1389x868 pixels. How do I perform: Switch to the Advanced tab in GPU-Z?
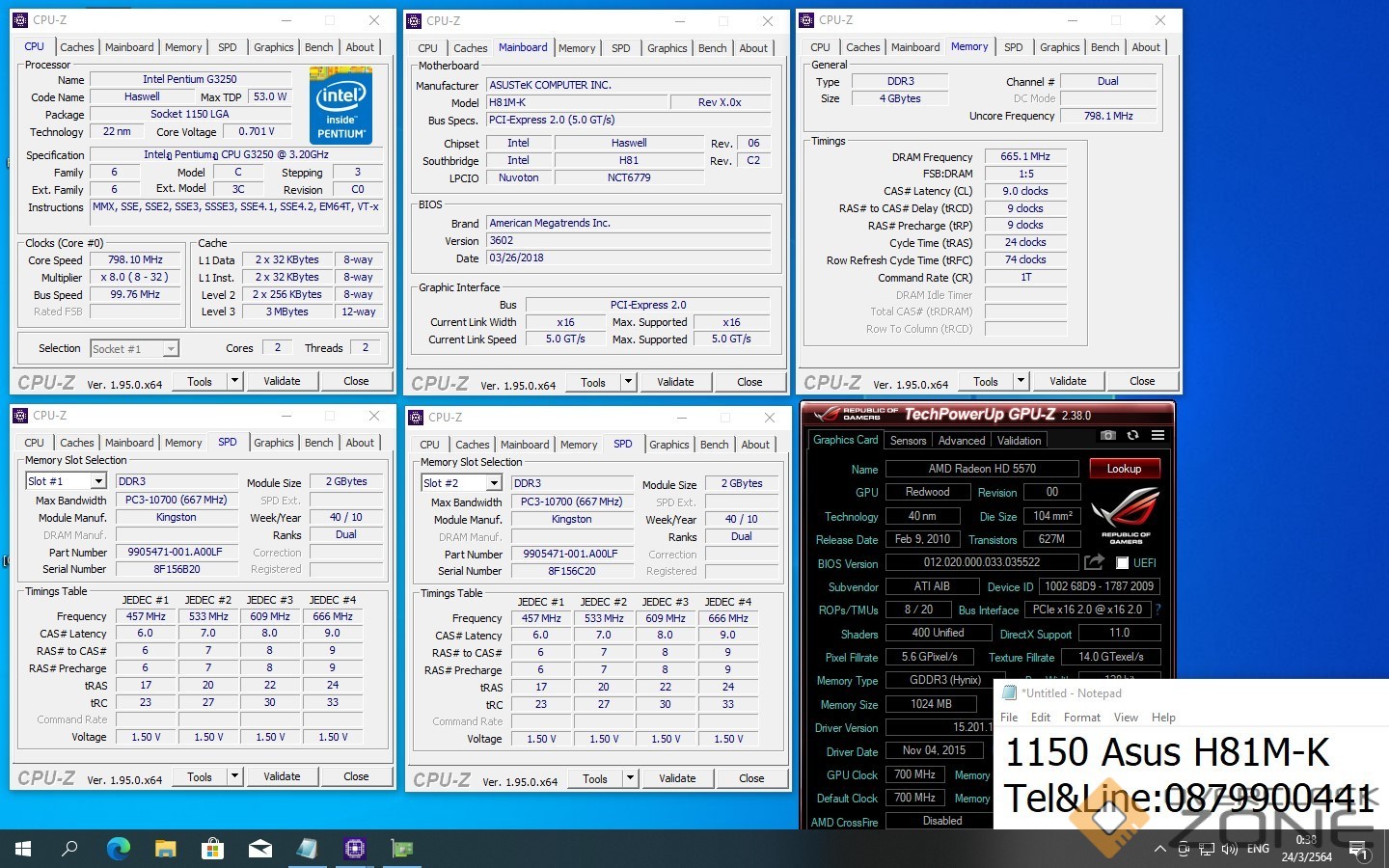coord(962,441)
